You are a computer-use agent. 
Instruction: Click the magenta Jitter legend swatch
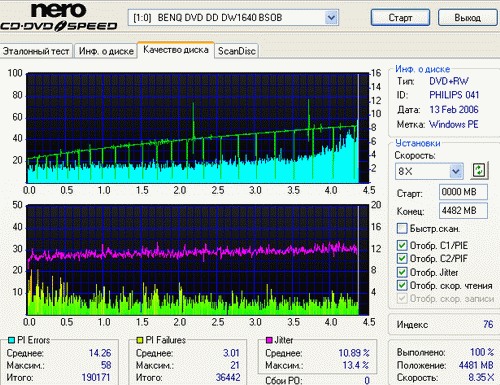269,340
